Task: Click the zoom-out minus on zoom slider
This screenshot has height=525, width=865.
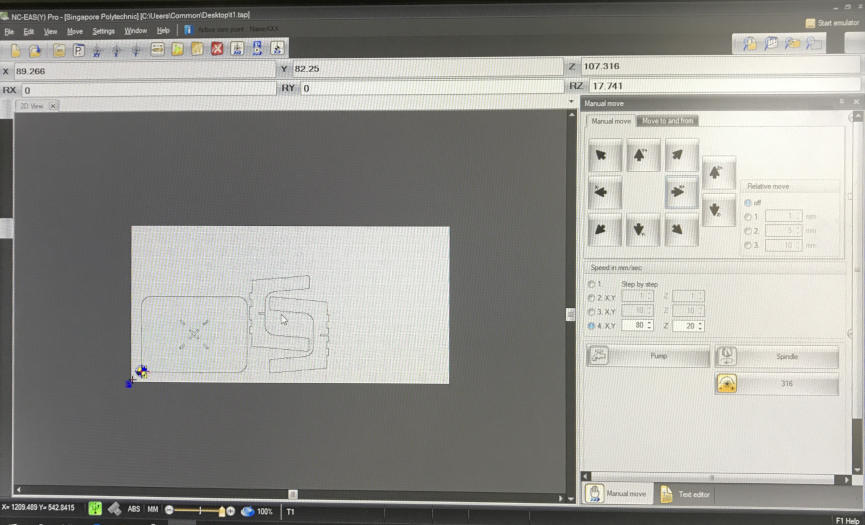Action: [169, 511]
